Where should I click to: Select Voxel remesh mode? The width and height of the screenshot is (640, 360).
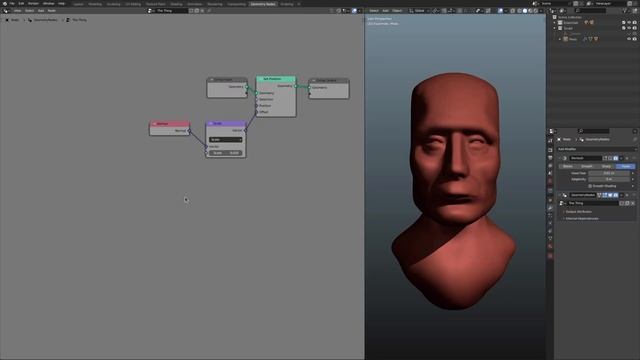tap(625, 166)
